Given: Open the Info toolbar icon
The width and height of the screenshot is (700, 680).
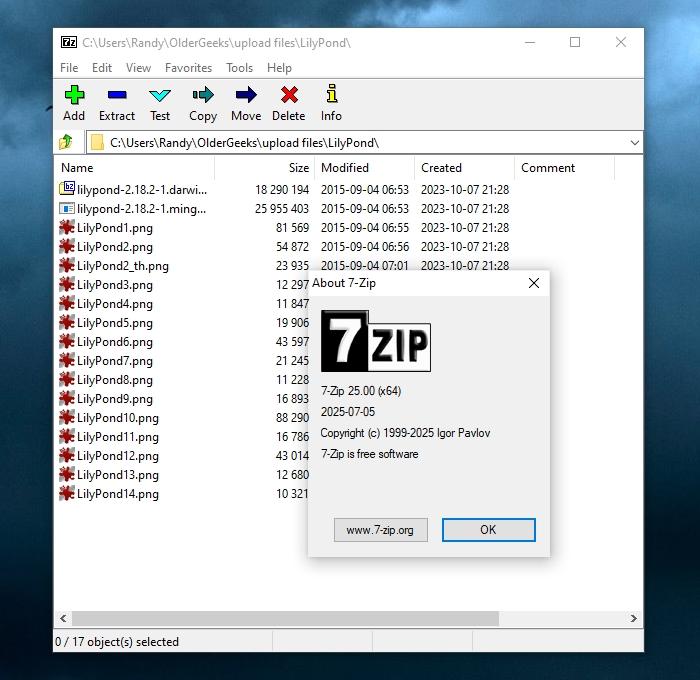Looking at the screenshot, I should click(x=331, y=94).
